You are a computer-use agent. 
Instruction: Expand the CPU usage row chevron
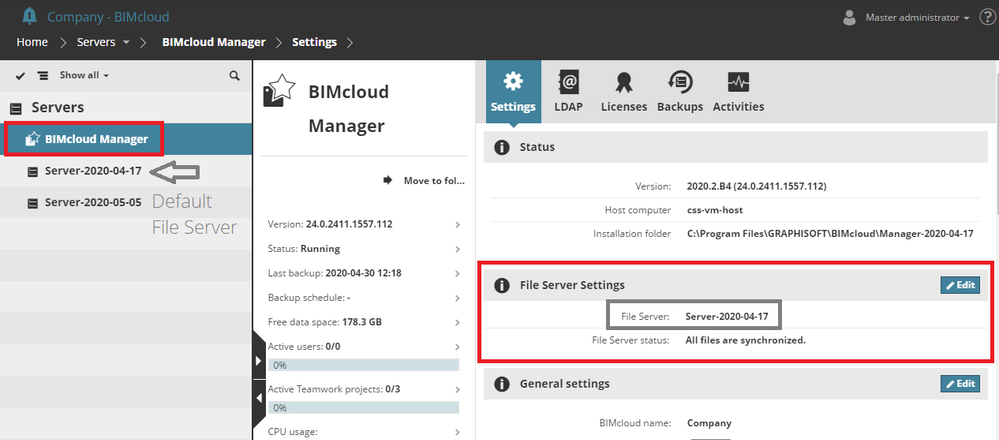tap(457, 432)
